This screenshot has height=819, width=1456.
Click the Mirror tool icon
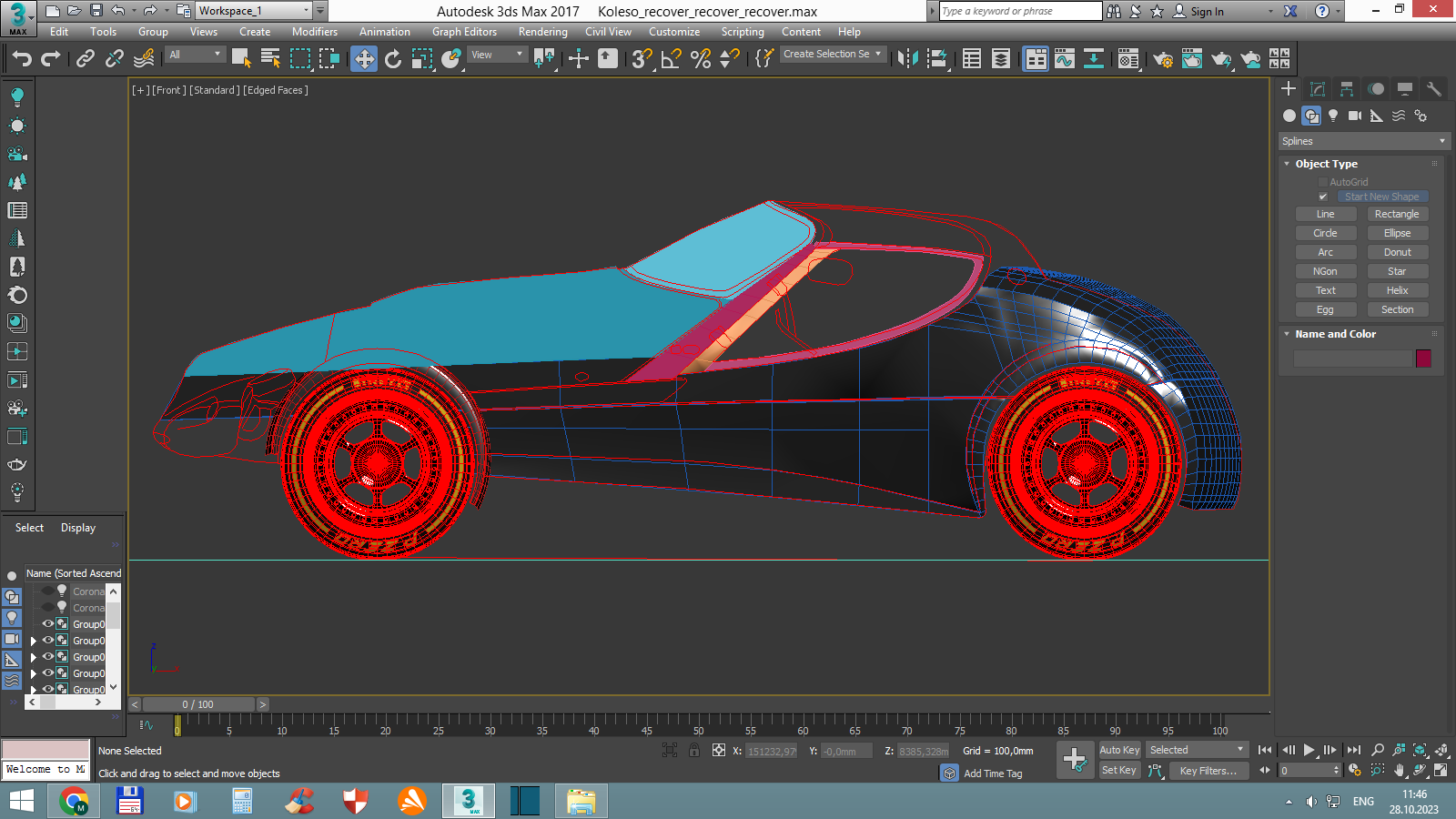[x=907, y=59]
